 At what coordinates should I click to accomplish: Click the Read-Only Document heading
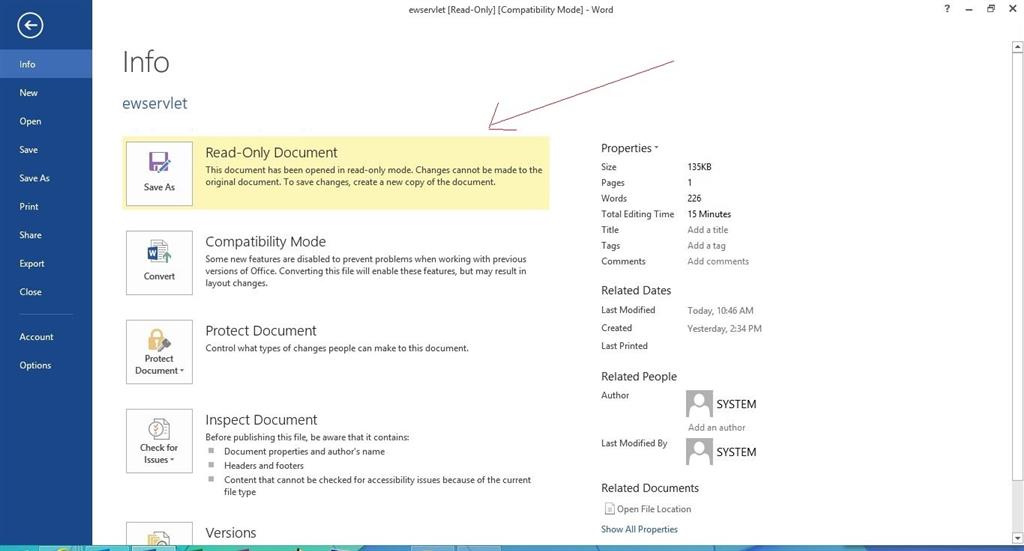coord(271,152)
